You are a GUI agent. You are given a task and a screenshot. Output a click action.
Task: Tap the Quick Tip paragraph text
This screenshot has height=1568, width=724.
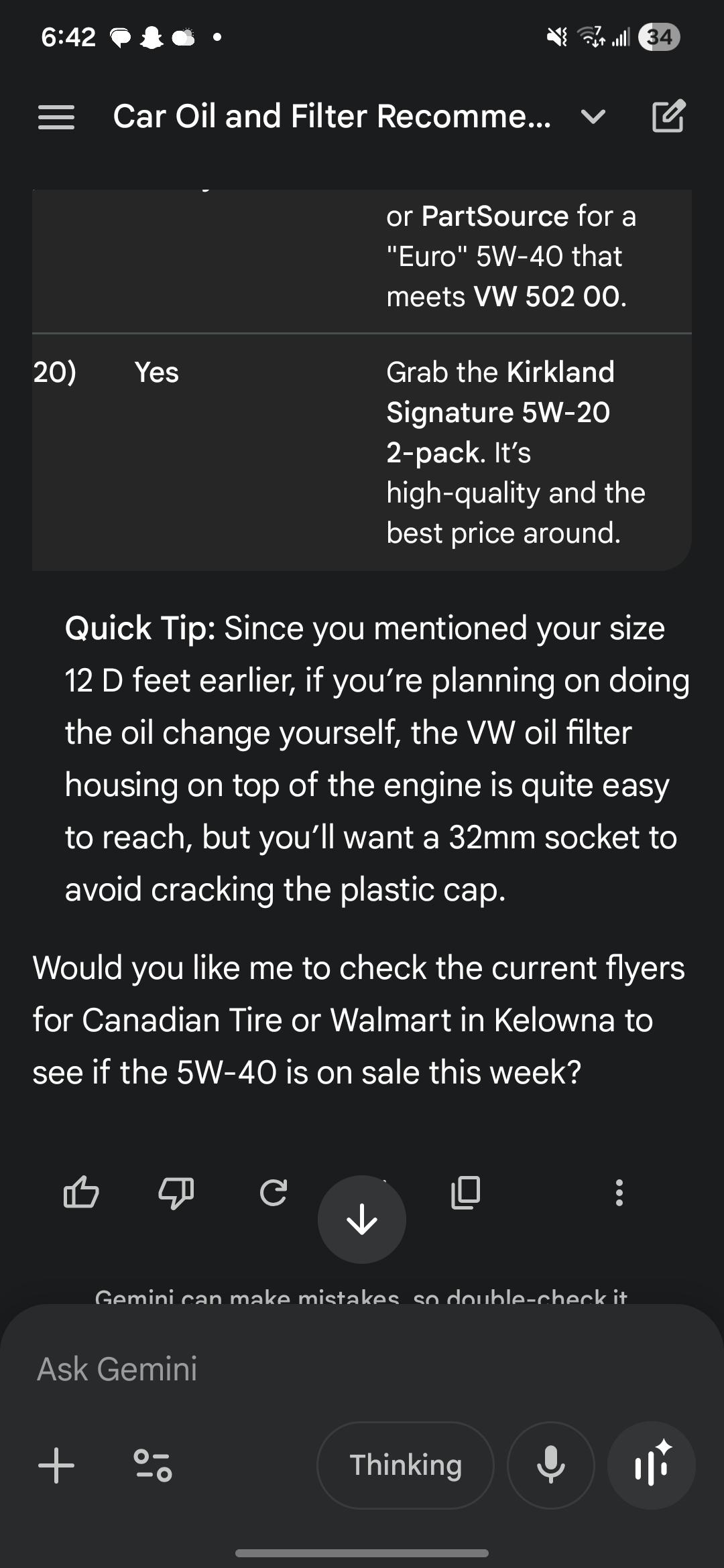(x=375, y=759)
